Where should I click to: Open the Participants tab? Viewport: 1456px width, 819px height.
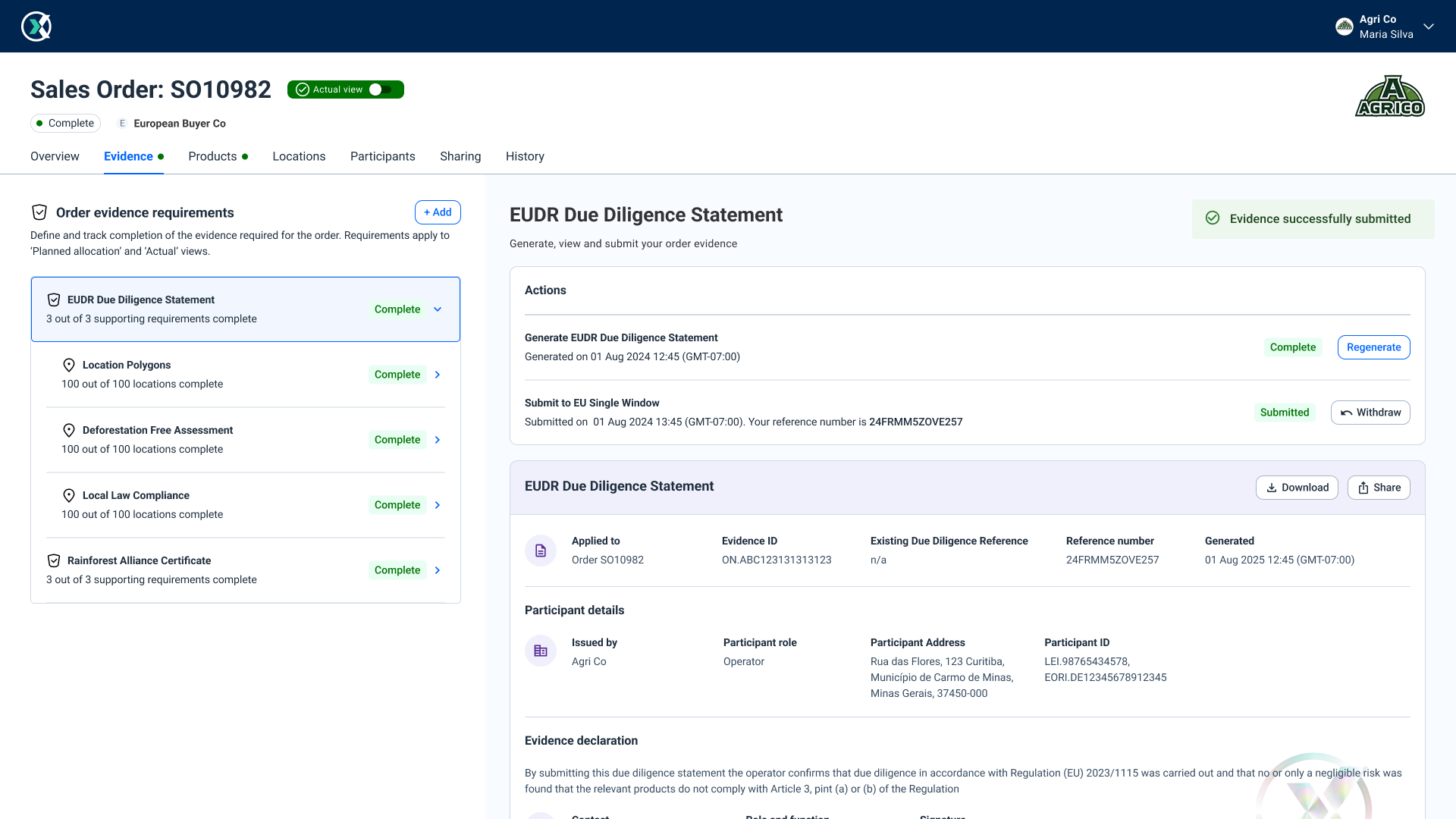tap(383, 156)
